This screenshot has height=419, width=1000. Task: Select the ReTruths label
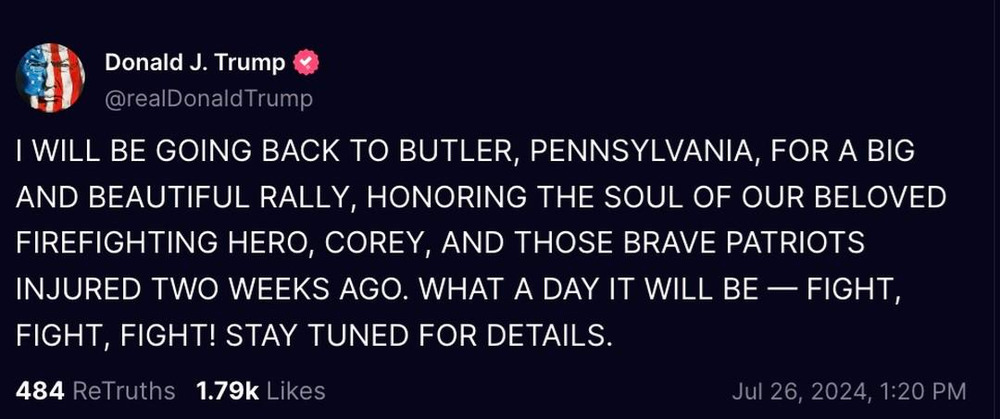click(x=124, y=391)
